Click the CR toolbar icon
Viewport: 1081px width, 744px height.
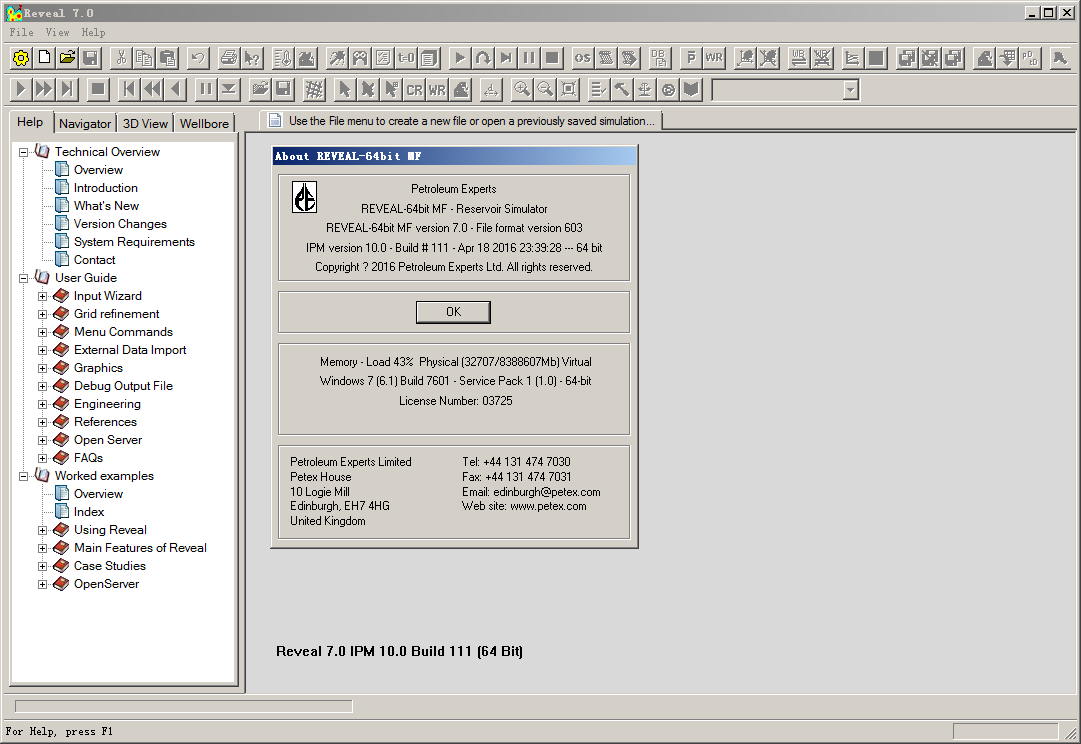pos(414,89)
